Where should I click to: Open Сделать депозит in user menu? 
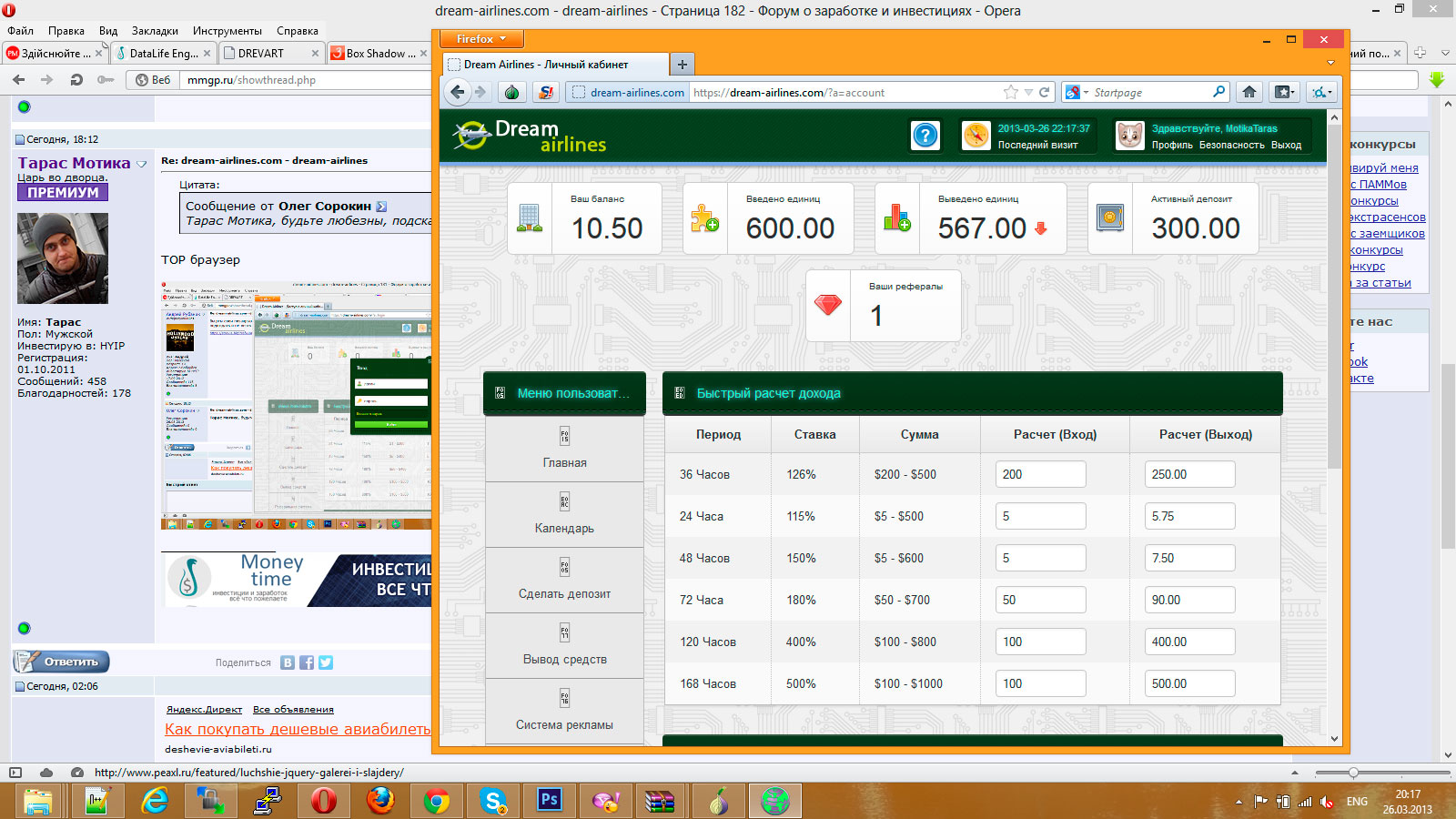click(564, 581)
